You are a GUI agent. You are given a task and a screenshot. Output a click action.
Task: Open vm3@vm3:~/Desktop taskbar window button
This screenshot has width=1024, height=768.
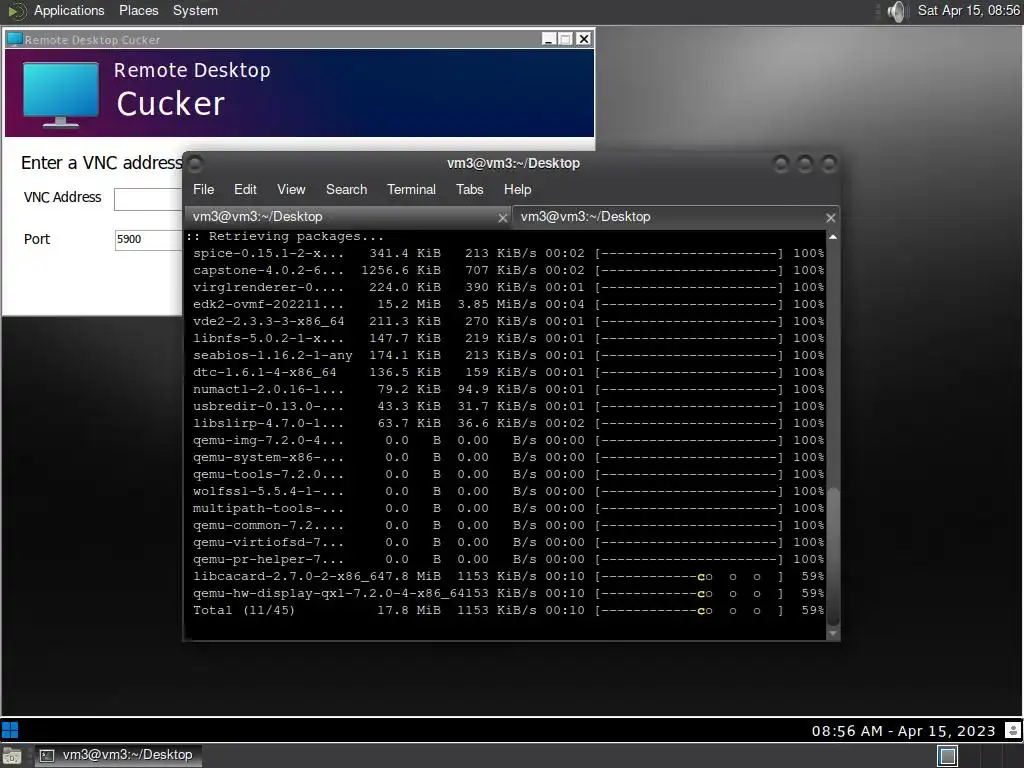point(118,756)
